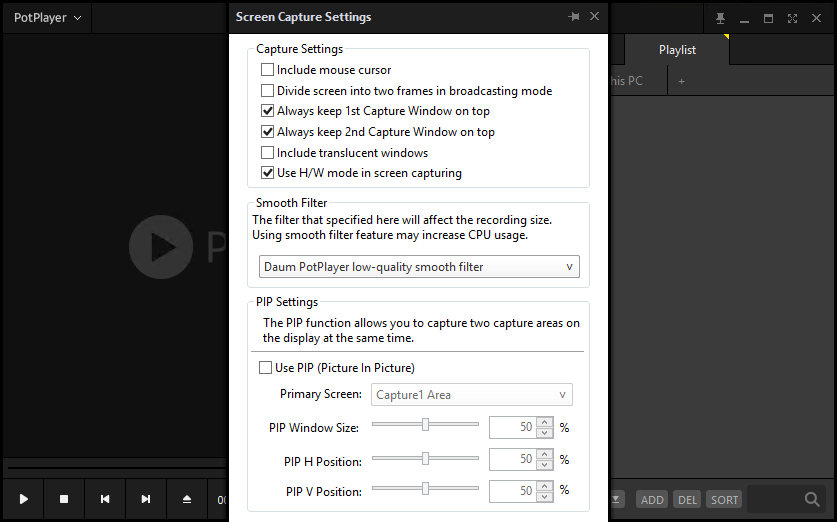
Task: Click the PIP V Position value field
Action: (x=513, y=492)
